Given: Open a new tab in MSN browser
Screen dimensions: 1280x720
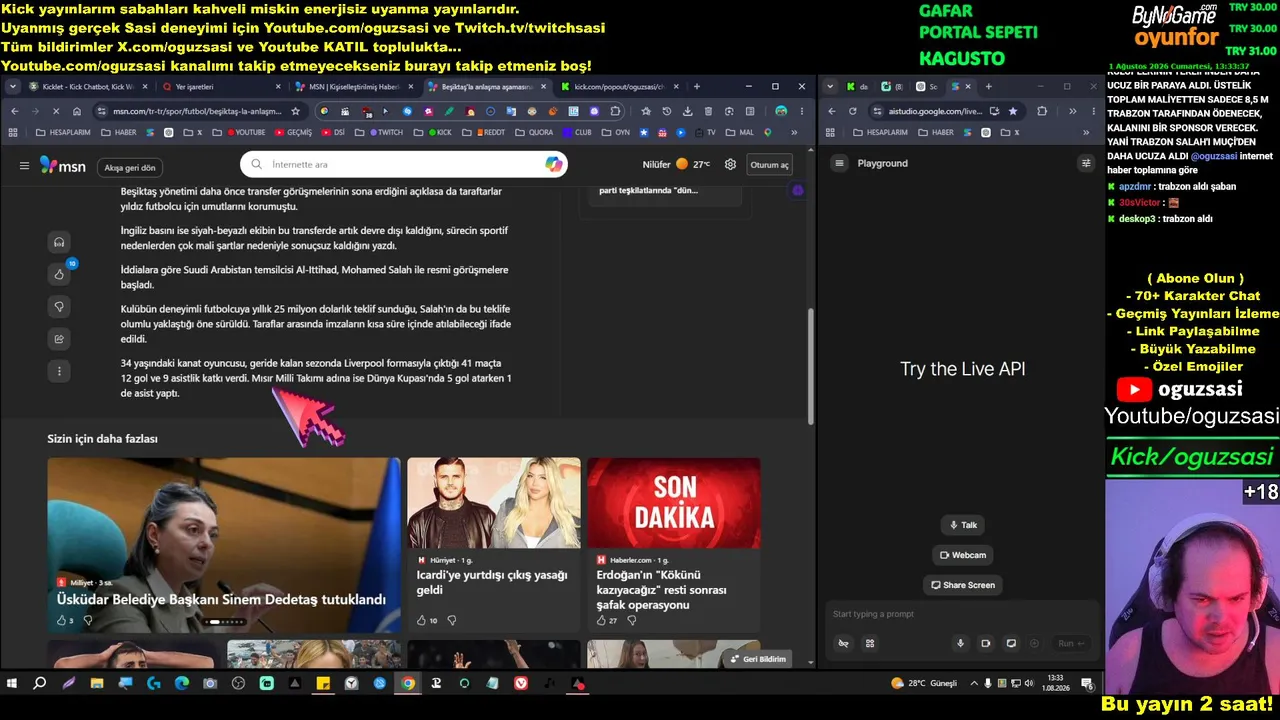Looking at the screenshot, I should coord(697,87).
